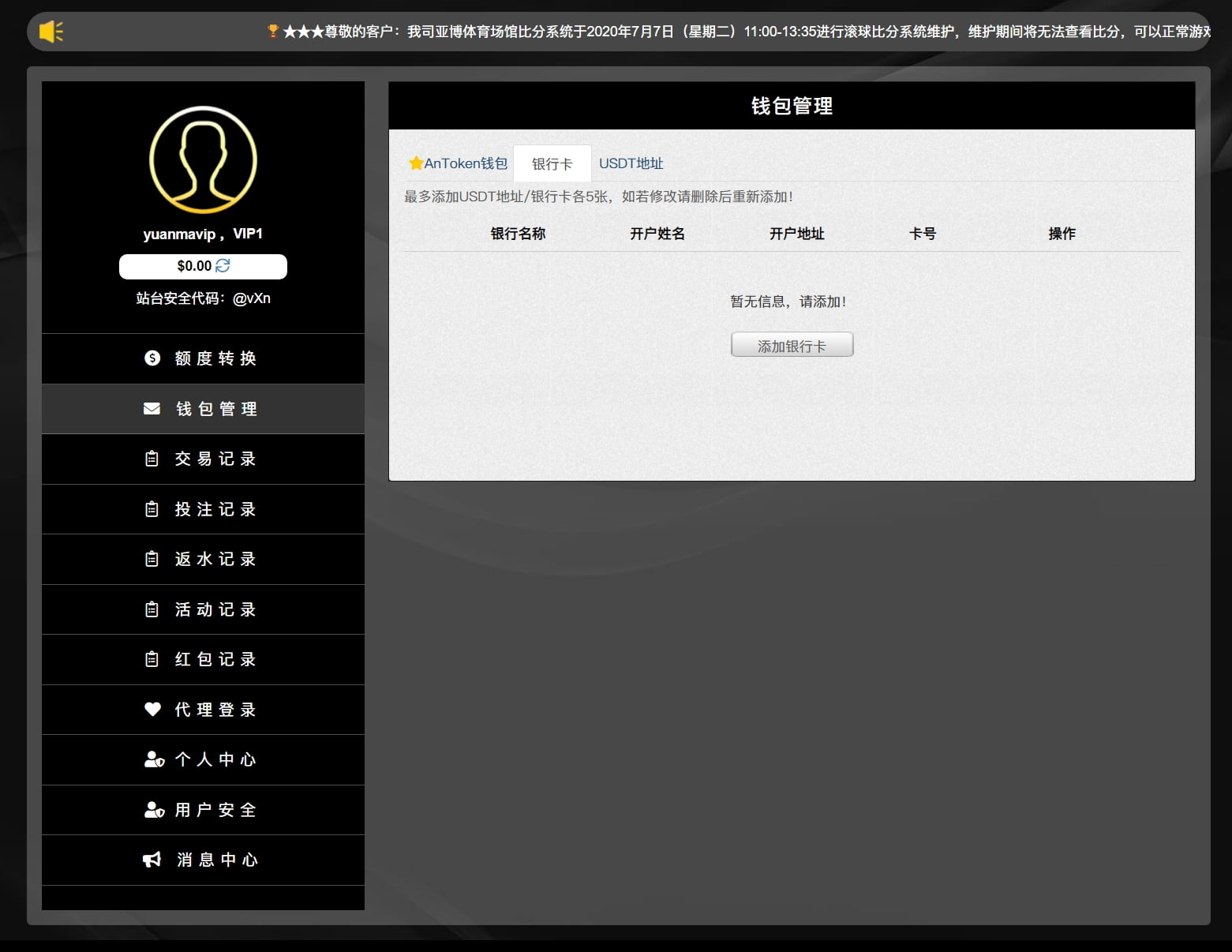Open 投注记录 in the sidebar
This screenshot has width=1232, height=952.
pos(215,509)
